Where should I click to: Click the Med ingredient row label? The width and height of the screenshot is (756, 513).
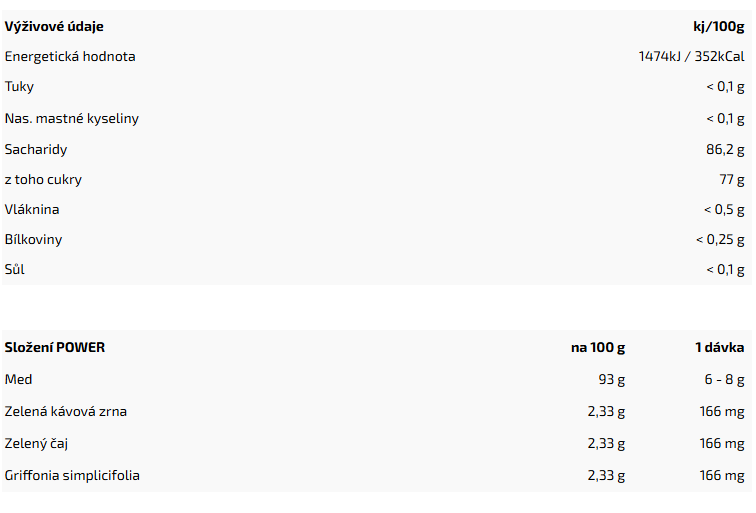18,379
